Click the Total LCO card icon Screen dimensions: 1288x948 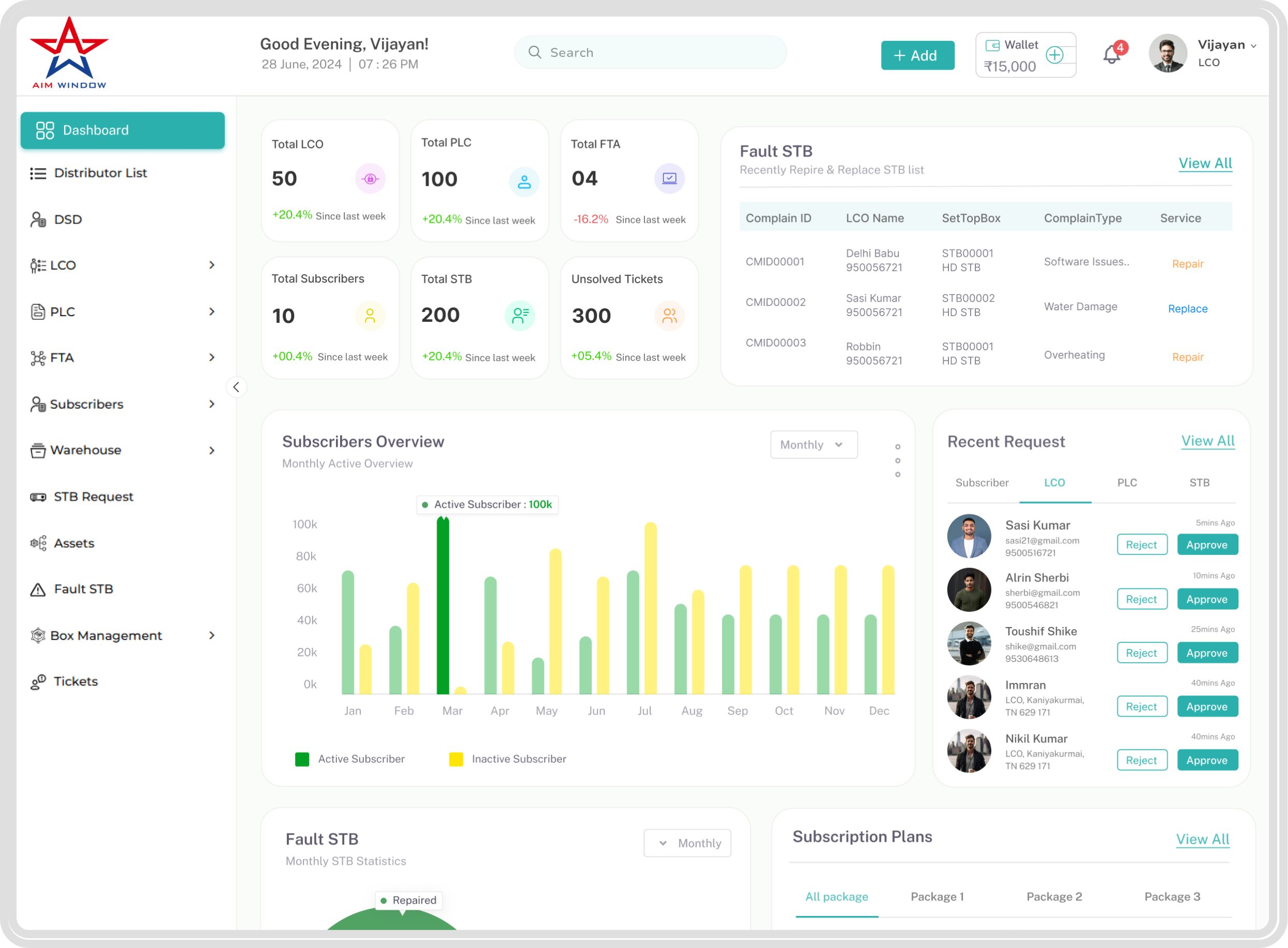[370, 179]
